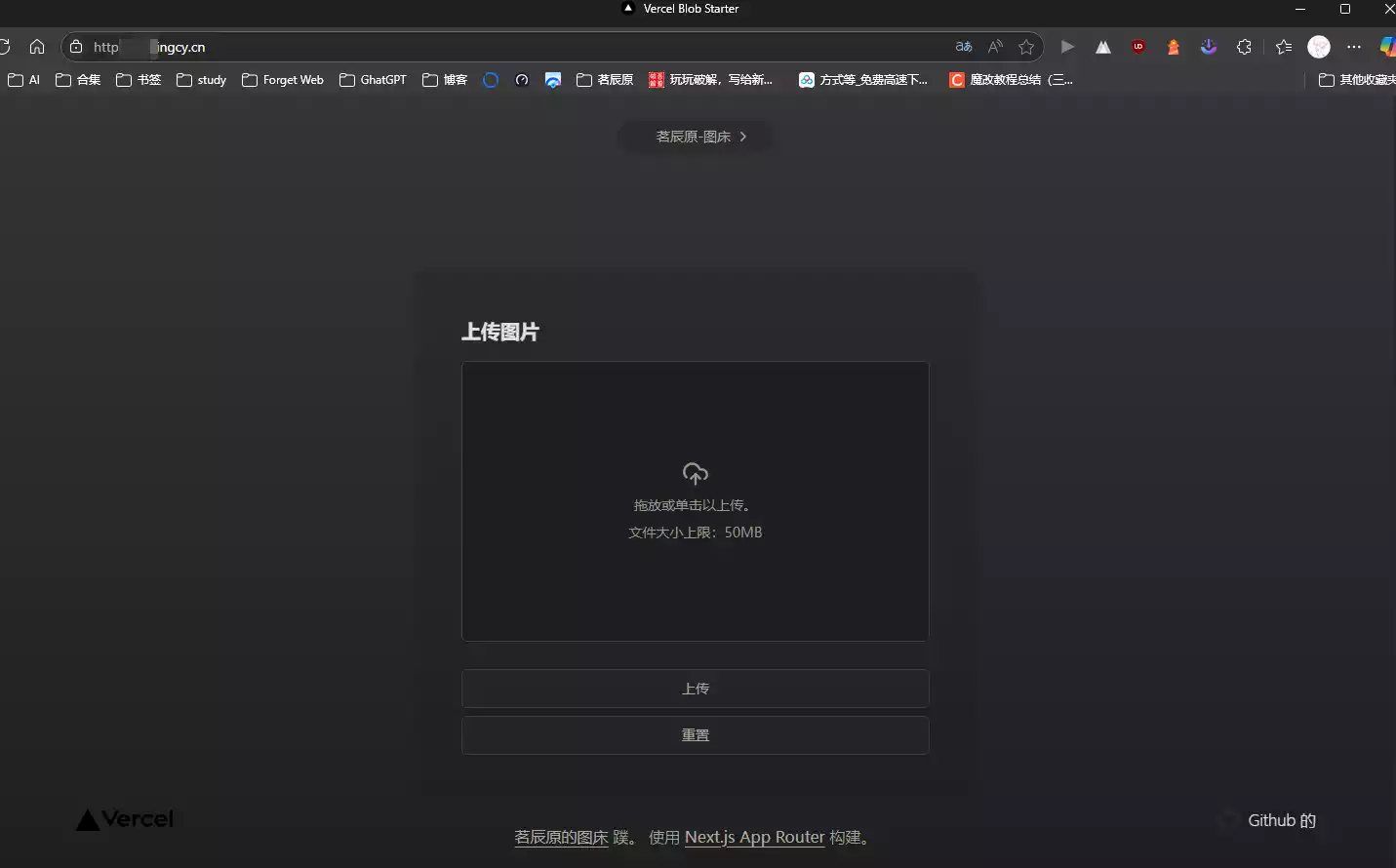Click the Vercel logo in footer

pyautogui.click(x=126, y=819)
